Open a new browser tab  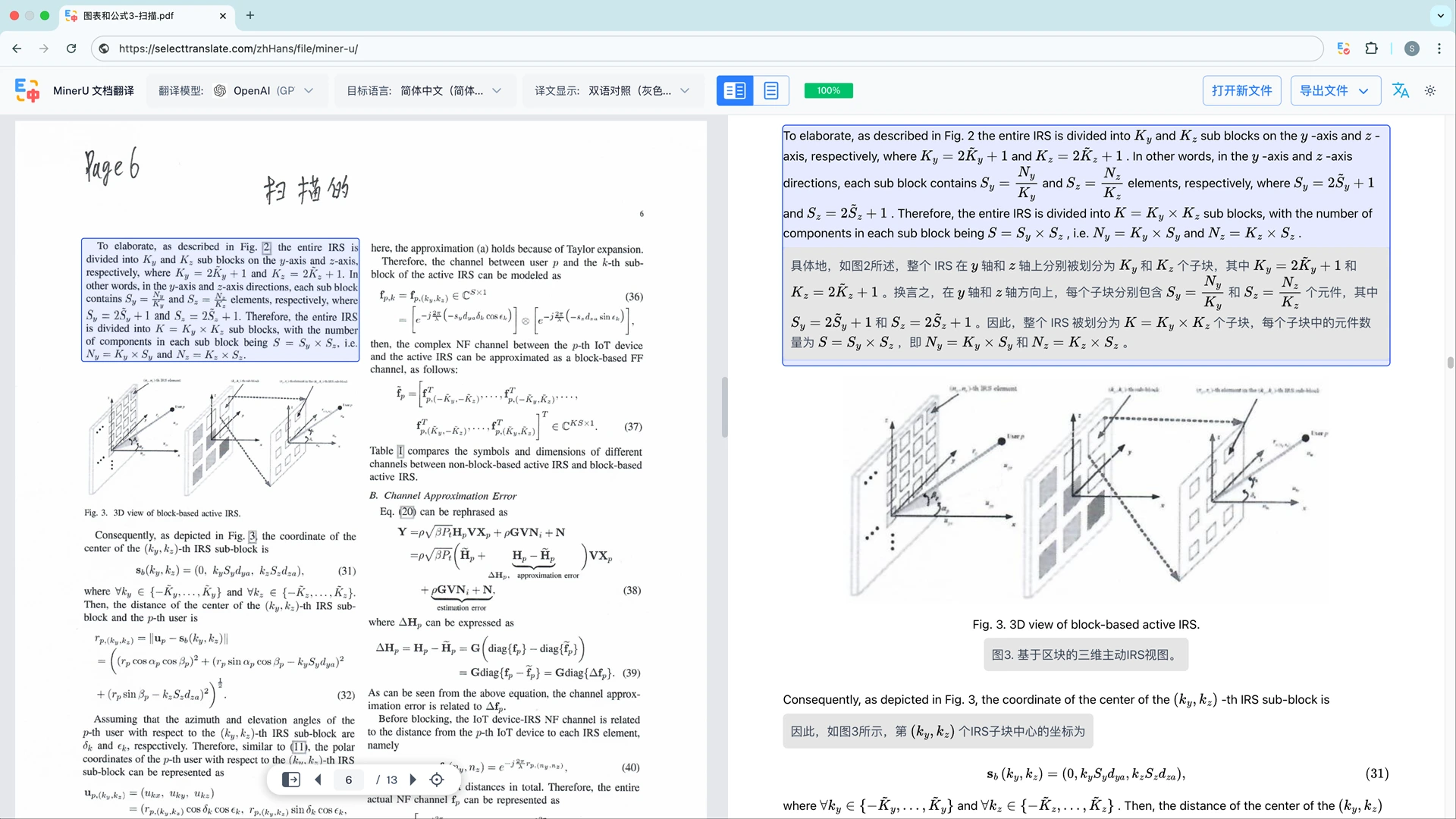coord(250,15)
